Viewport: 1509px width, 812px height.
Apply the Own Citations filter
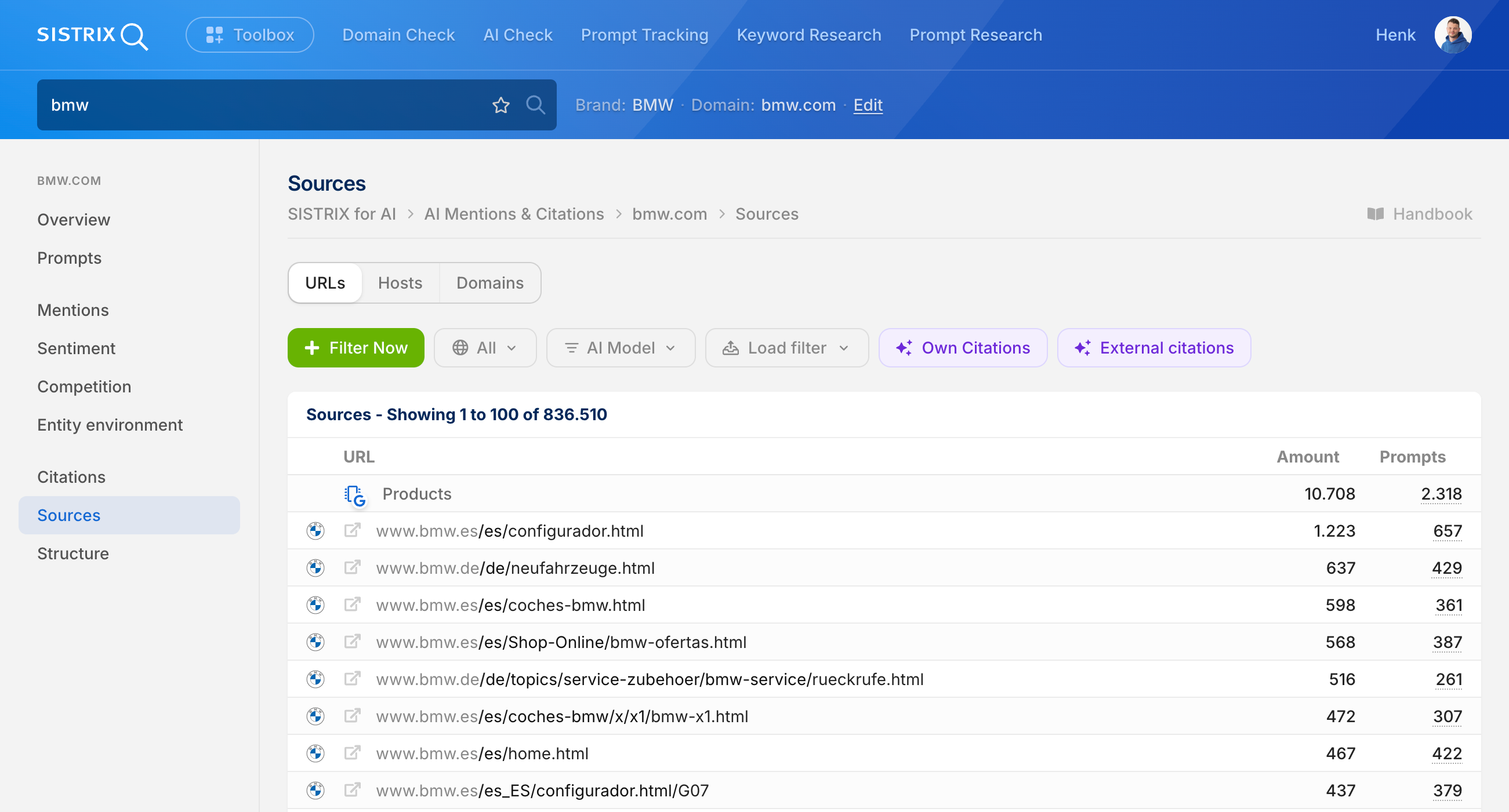963,348
